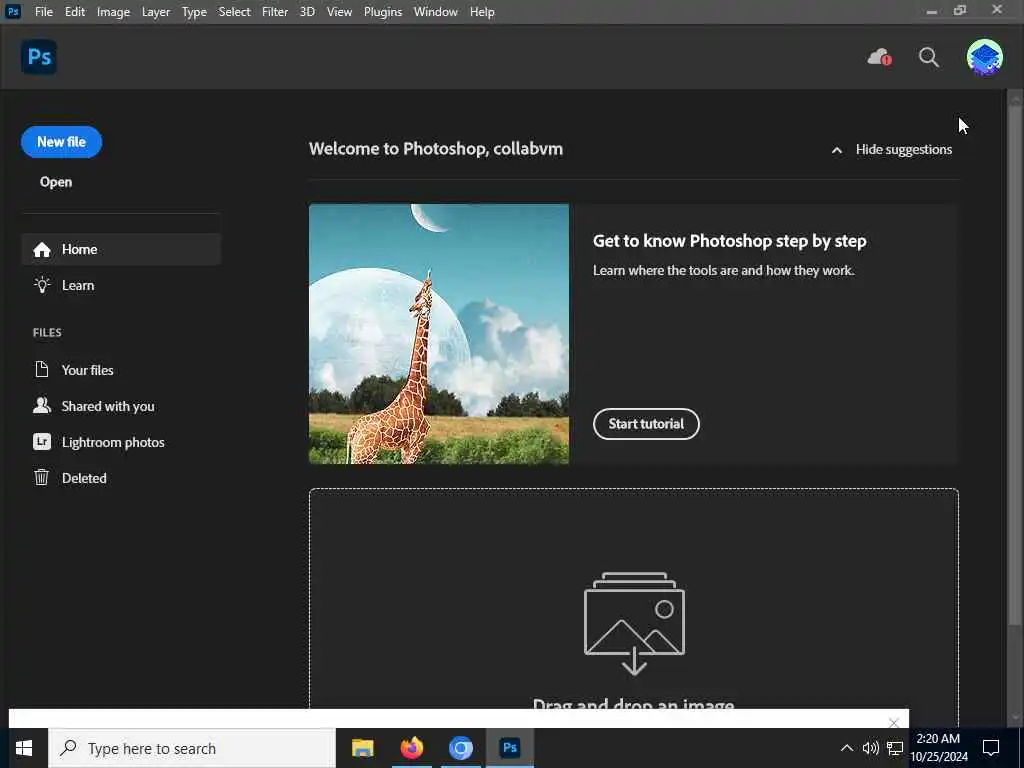Screen dimensions: 1024x768
Task: Click the Your files document icon
Action: point(42,370)
